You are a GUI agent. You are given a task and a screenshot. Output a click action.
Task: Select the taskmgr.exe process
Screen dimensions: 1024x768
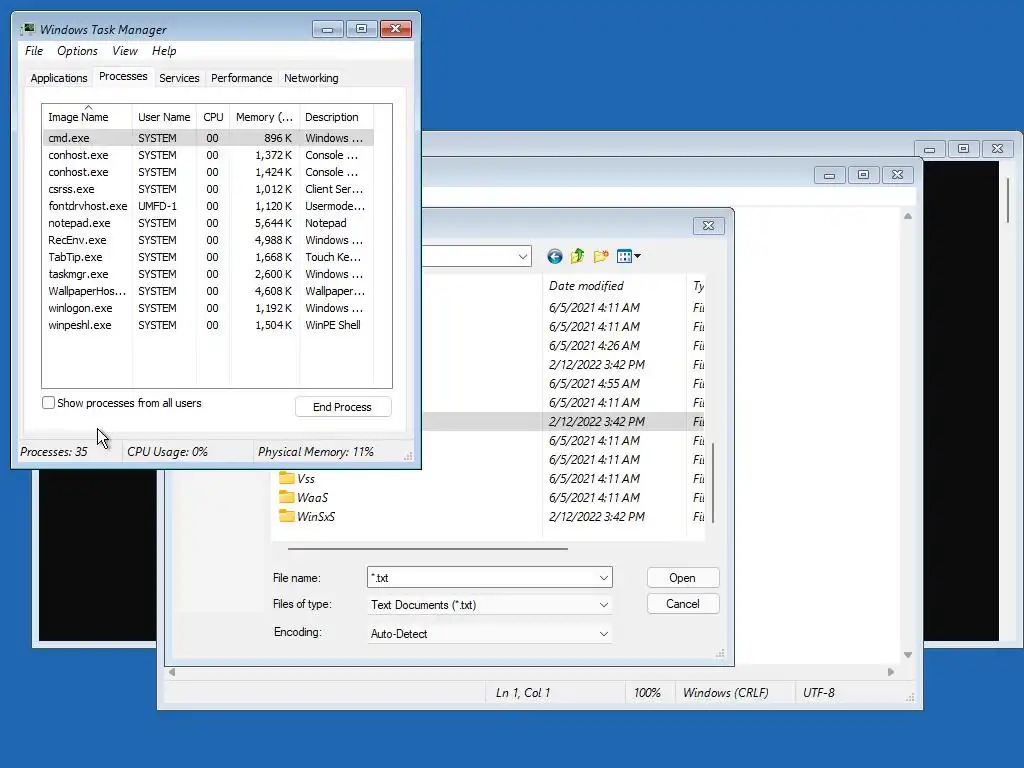(208, 274)
